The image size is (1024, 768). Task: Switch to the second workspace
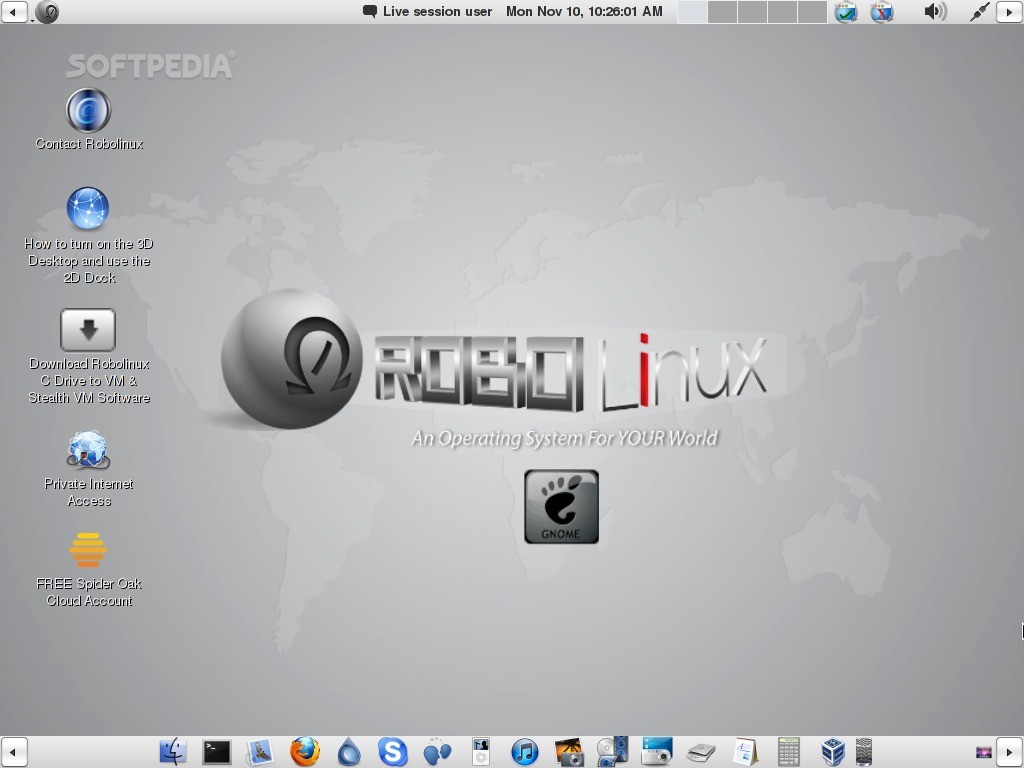(x=722, y=12)
